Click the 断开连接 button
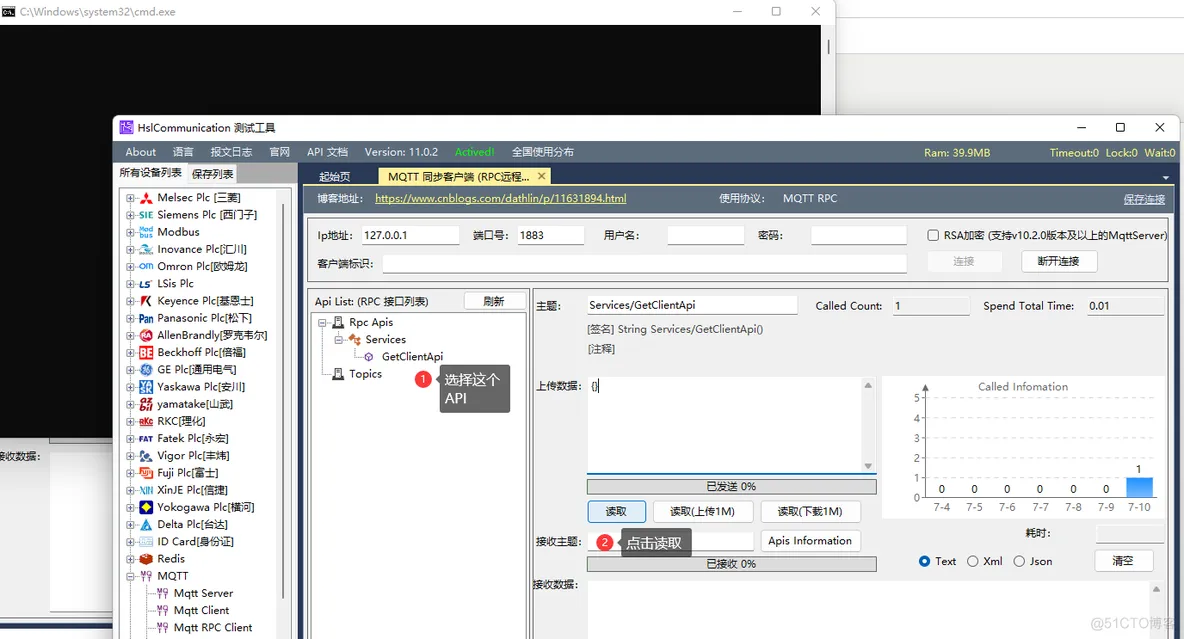The width and height of the screenshot is (1184, 639). tap(1058, 261)
